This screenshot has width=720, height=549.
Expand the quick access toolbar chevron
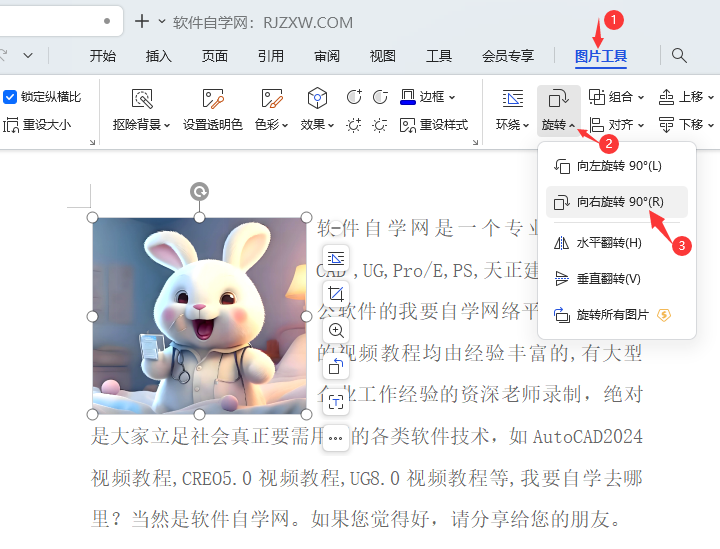click(x=28, y=56)
